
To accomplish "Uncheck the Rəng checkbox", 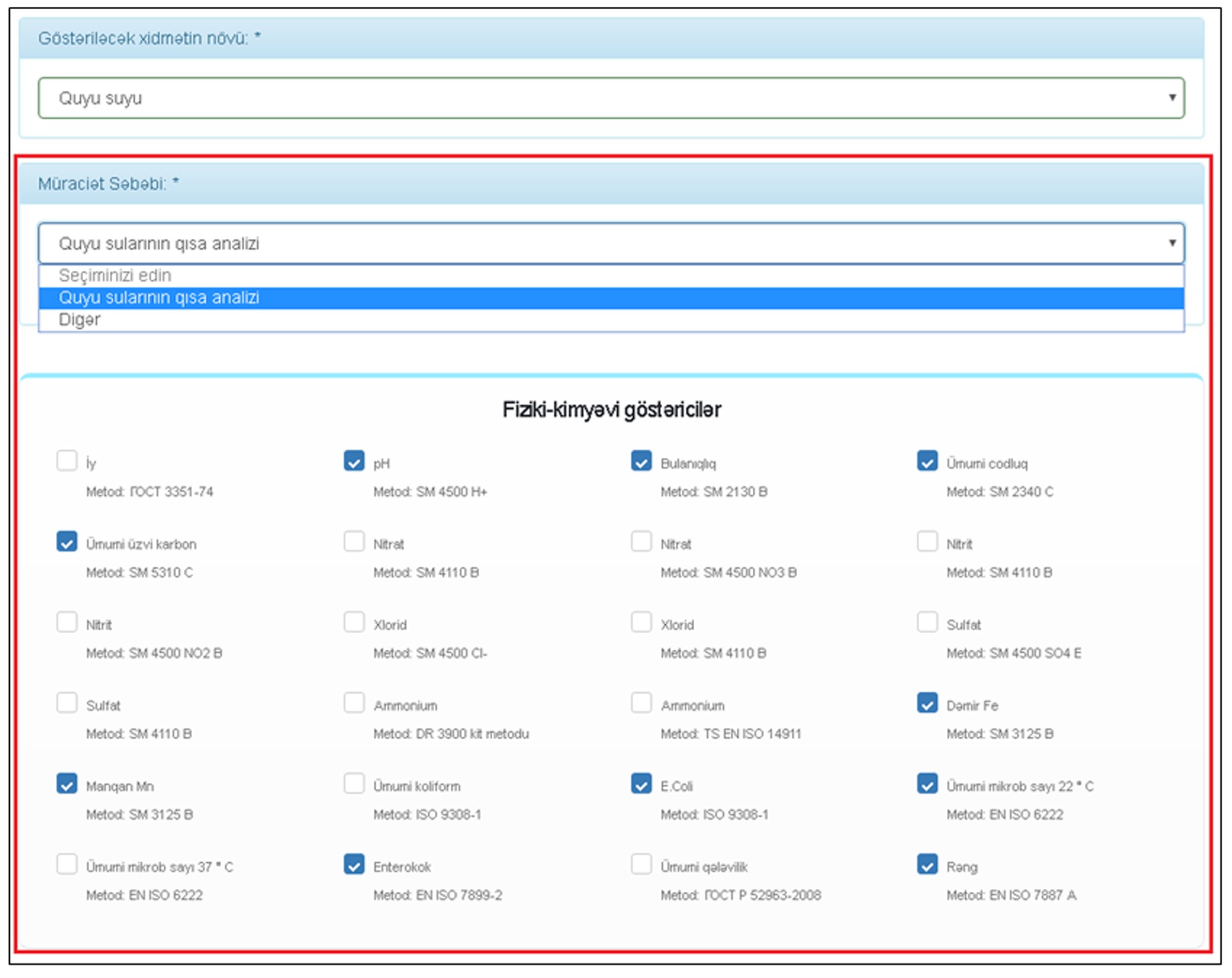I will (x=927, y=864).
